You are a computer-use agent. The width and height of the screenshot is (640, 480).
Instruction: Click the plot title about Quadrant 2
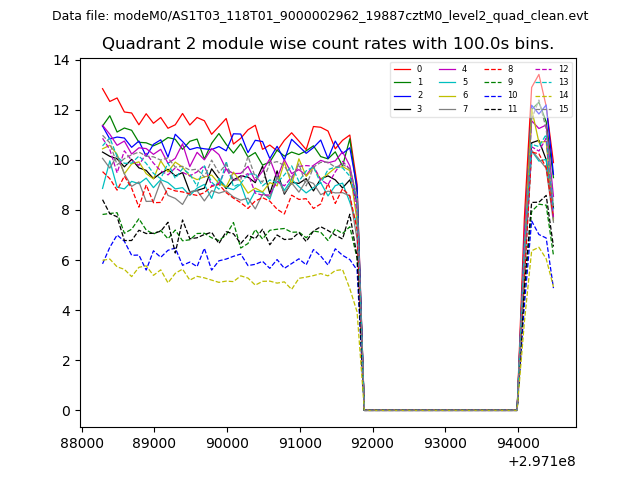pos(328,44)
